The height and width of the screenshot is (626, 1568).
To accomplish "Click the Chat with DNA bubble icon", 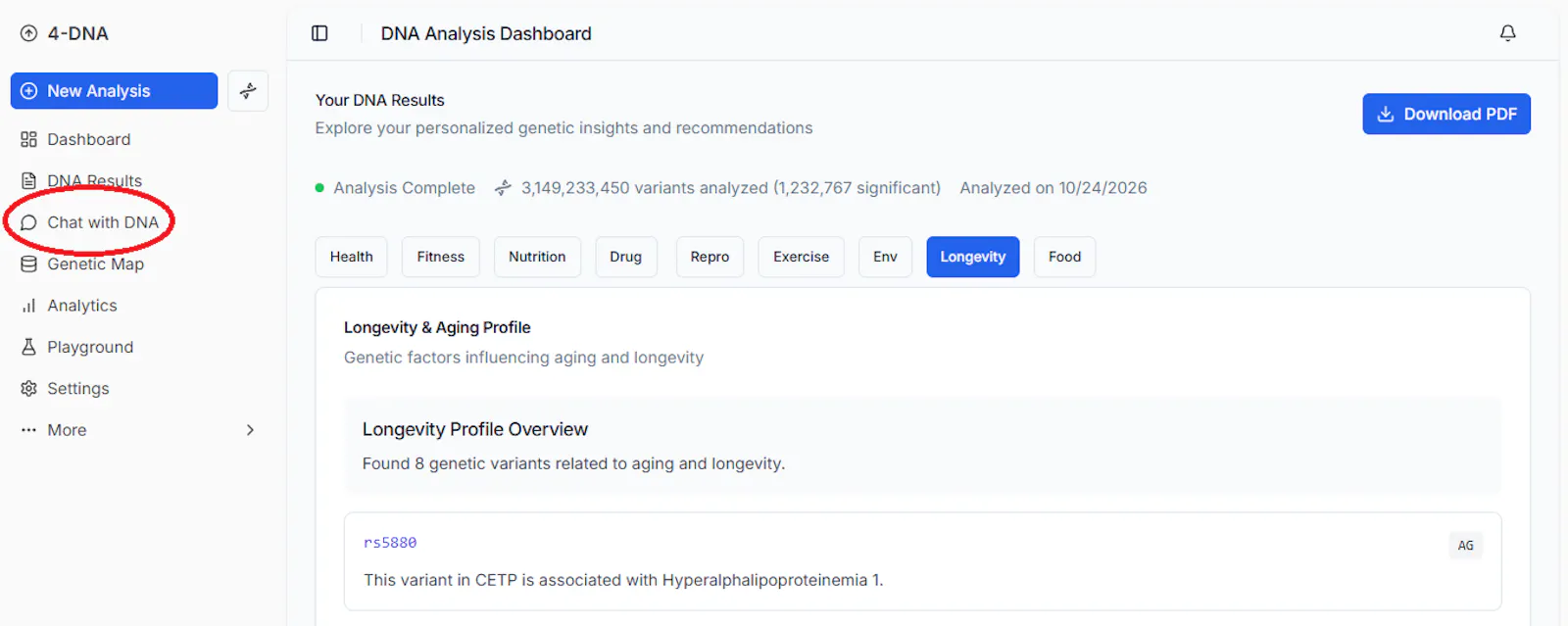I will click(x=28, y=222).
